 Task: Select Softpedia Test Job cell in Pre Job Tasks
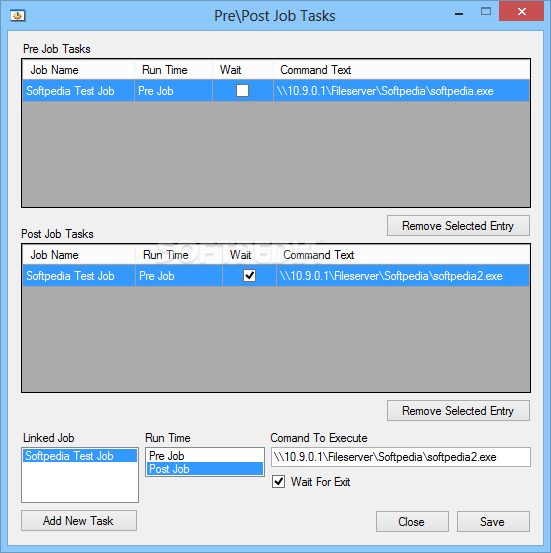point(78,91)
